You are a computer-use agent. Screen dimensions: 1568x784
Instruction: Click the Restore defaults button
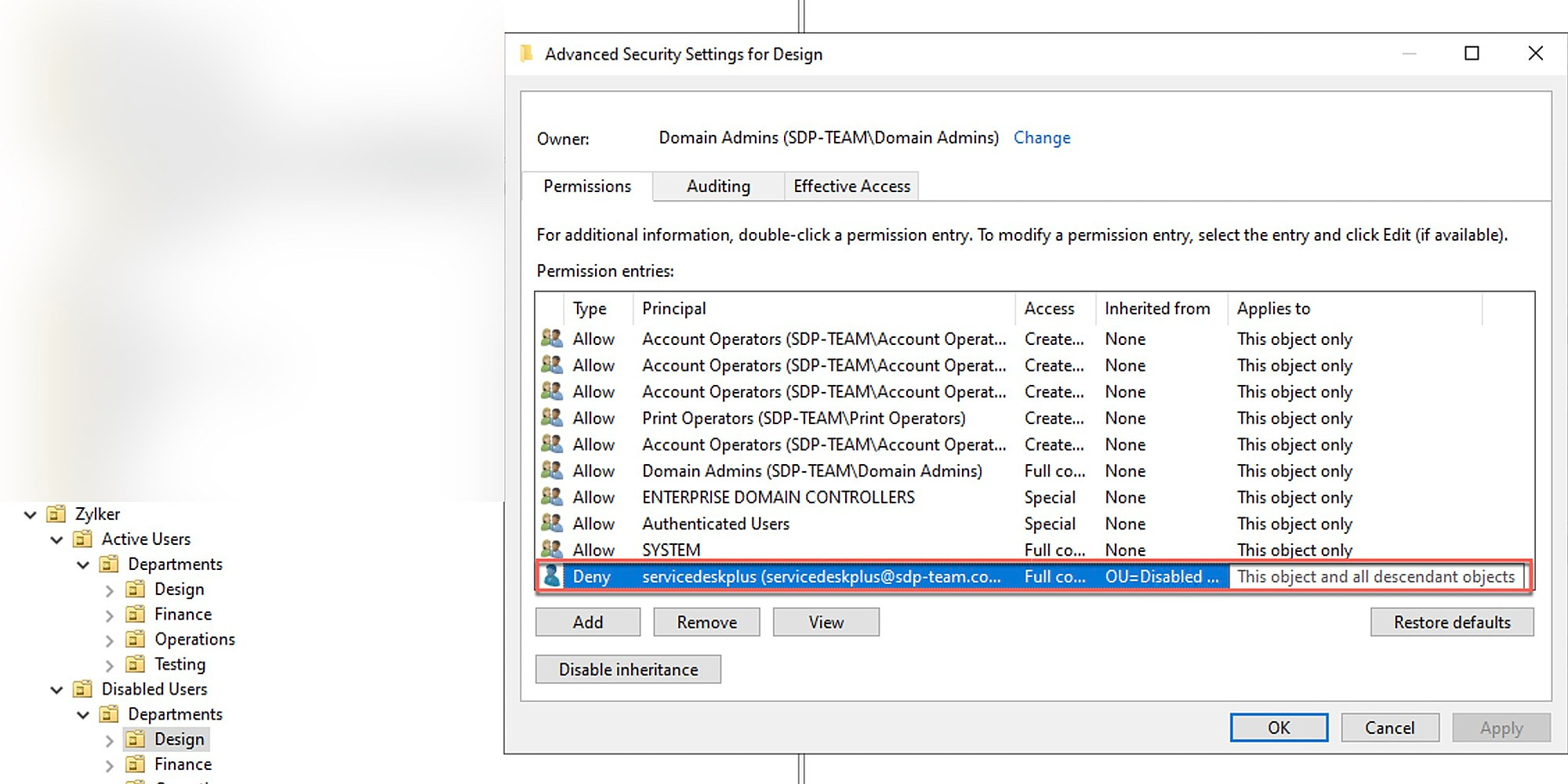coord(1451,622)
